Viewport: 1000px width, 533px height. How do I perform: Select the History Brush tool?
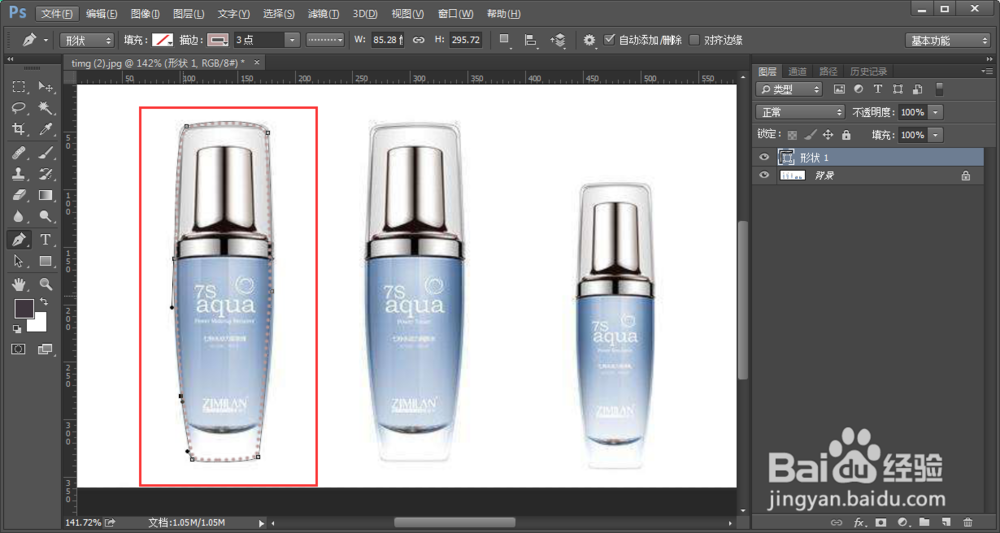[x=45, y=173]
